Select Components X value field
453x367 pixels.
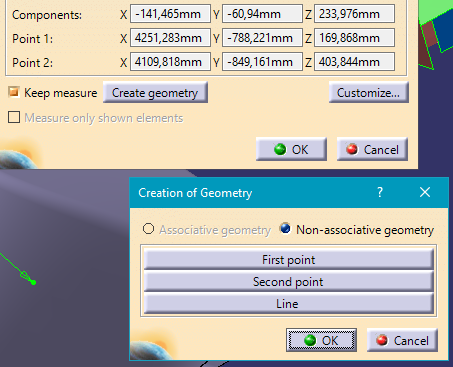[170, 14]
